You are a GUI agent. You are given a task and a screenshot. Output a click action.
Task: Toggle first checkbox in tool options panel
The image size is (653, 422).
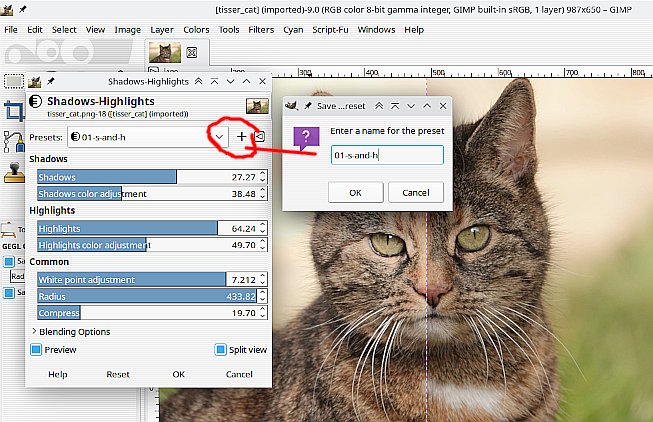pyautogui.click(x=9, y=262)
